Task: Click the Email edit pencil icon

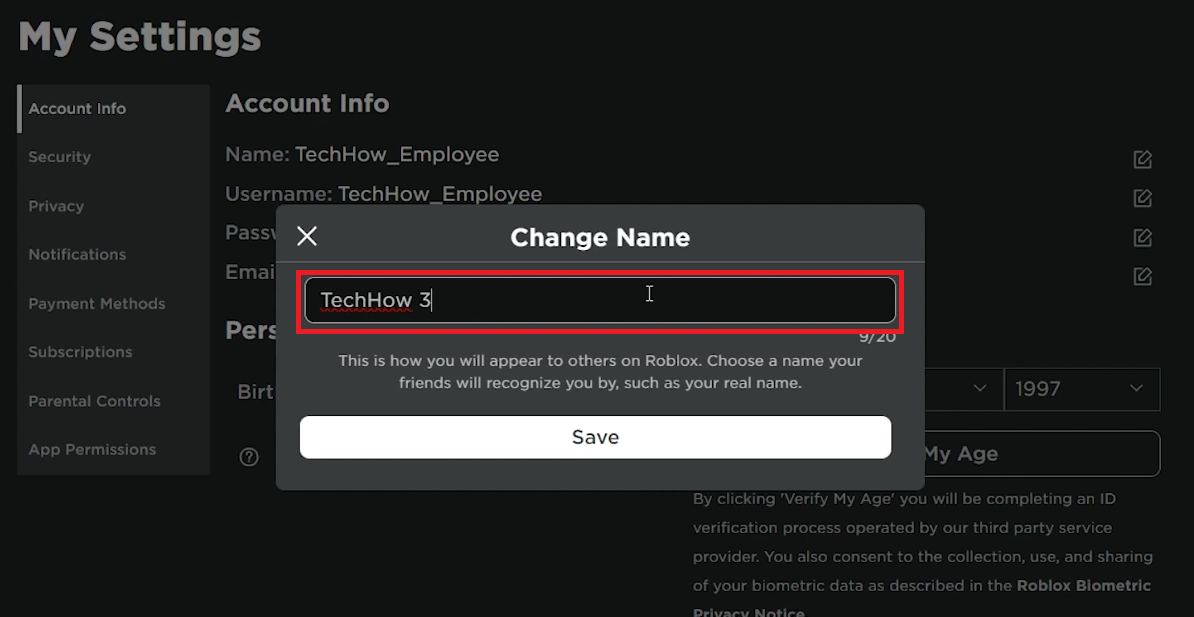Action: pos(1141,276)
